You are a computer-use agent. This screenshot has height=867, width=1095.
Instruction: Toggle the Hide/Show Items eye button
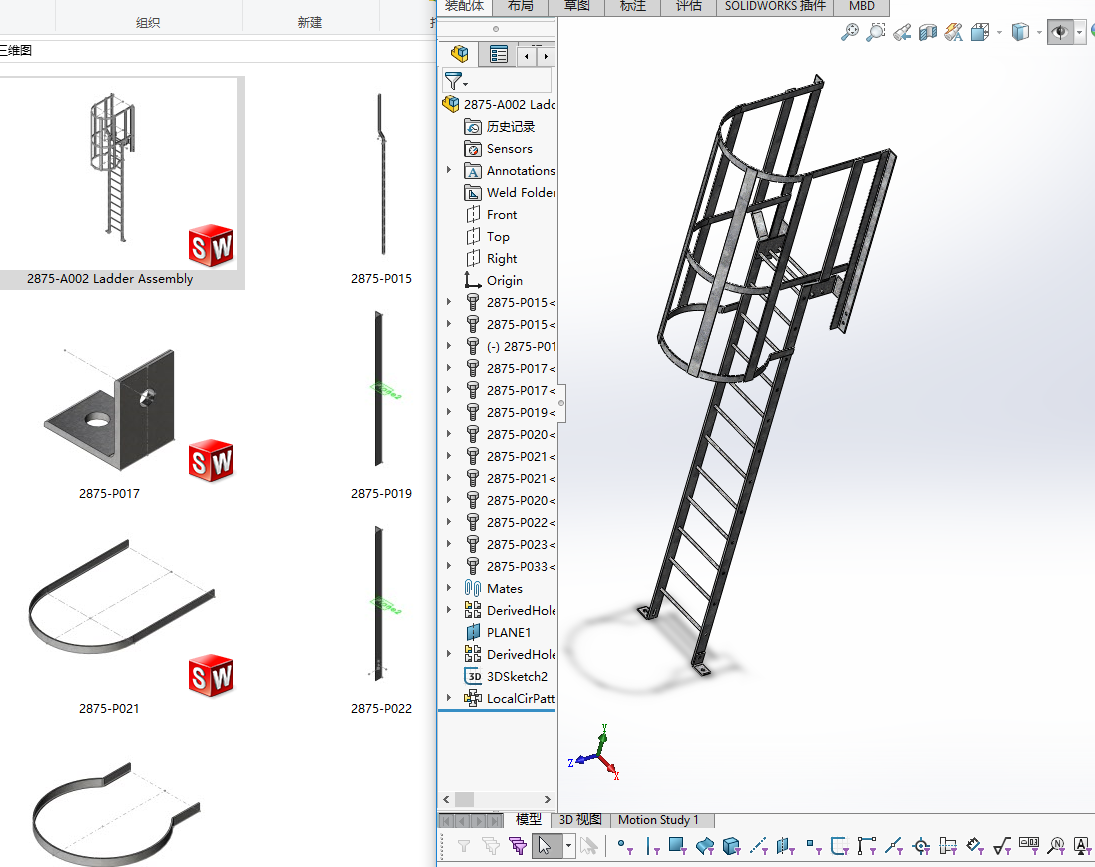pyautogui.click(x=1061, y=33)
